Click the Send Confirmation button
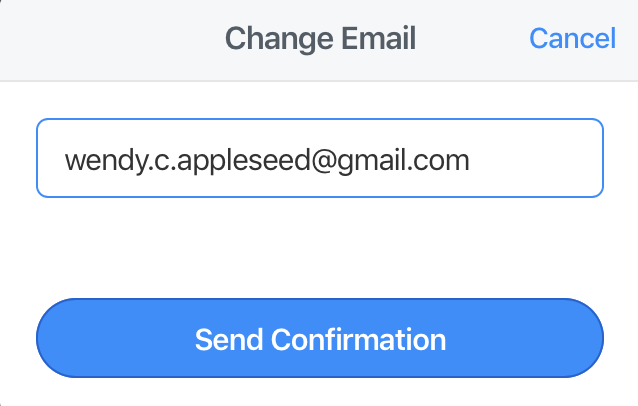The image size is (638, 406). (320, 338)
